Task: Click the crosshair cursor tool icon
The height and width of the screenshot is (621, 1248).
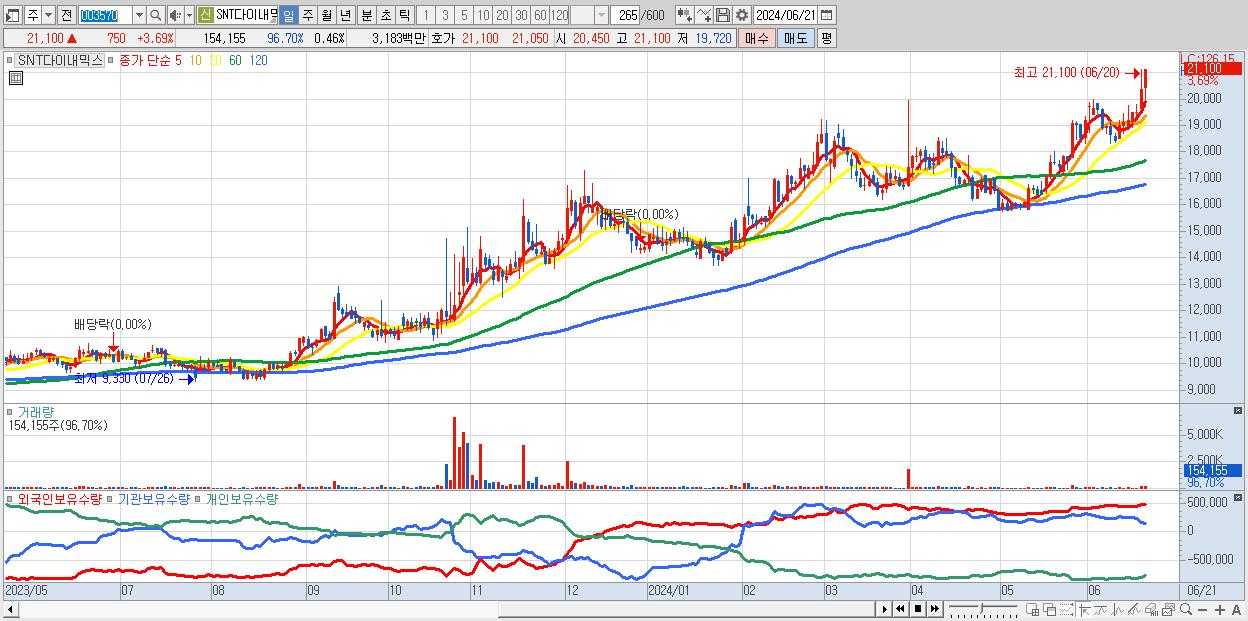Action: 1085,609
